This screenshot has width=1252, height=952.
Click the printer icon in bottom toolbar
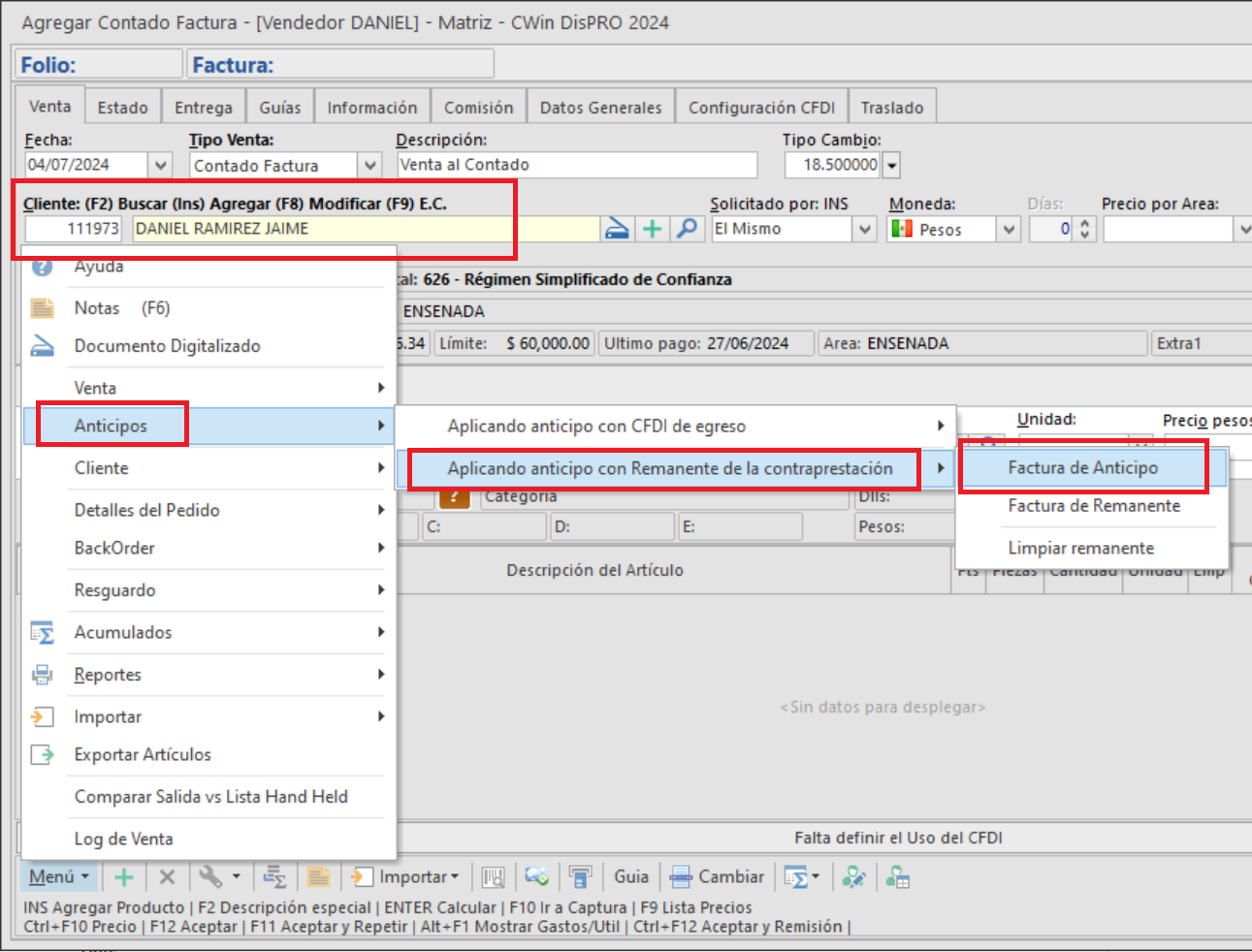580,877
